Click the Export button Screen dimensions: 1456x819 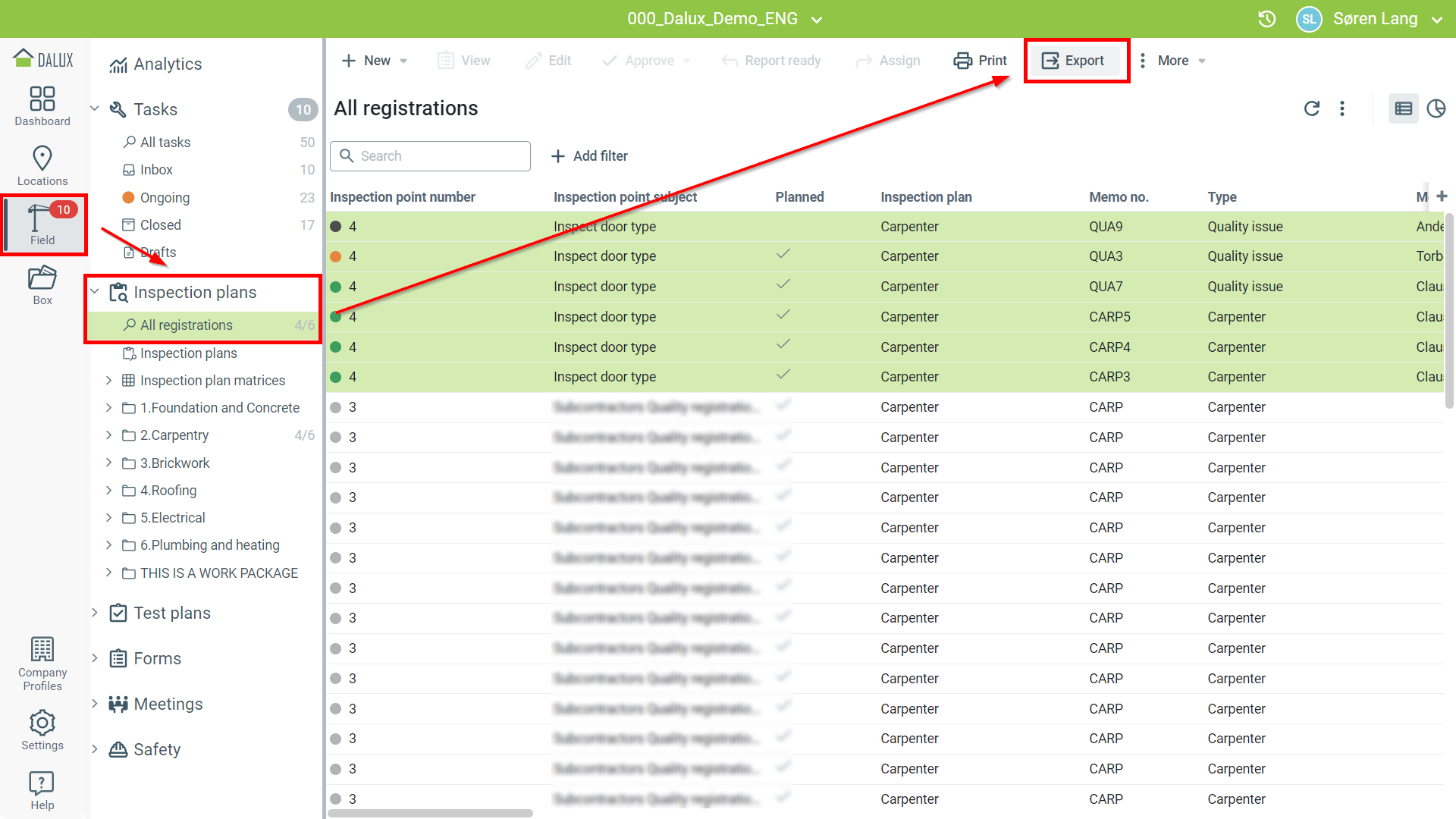click(1075, 61)
